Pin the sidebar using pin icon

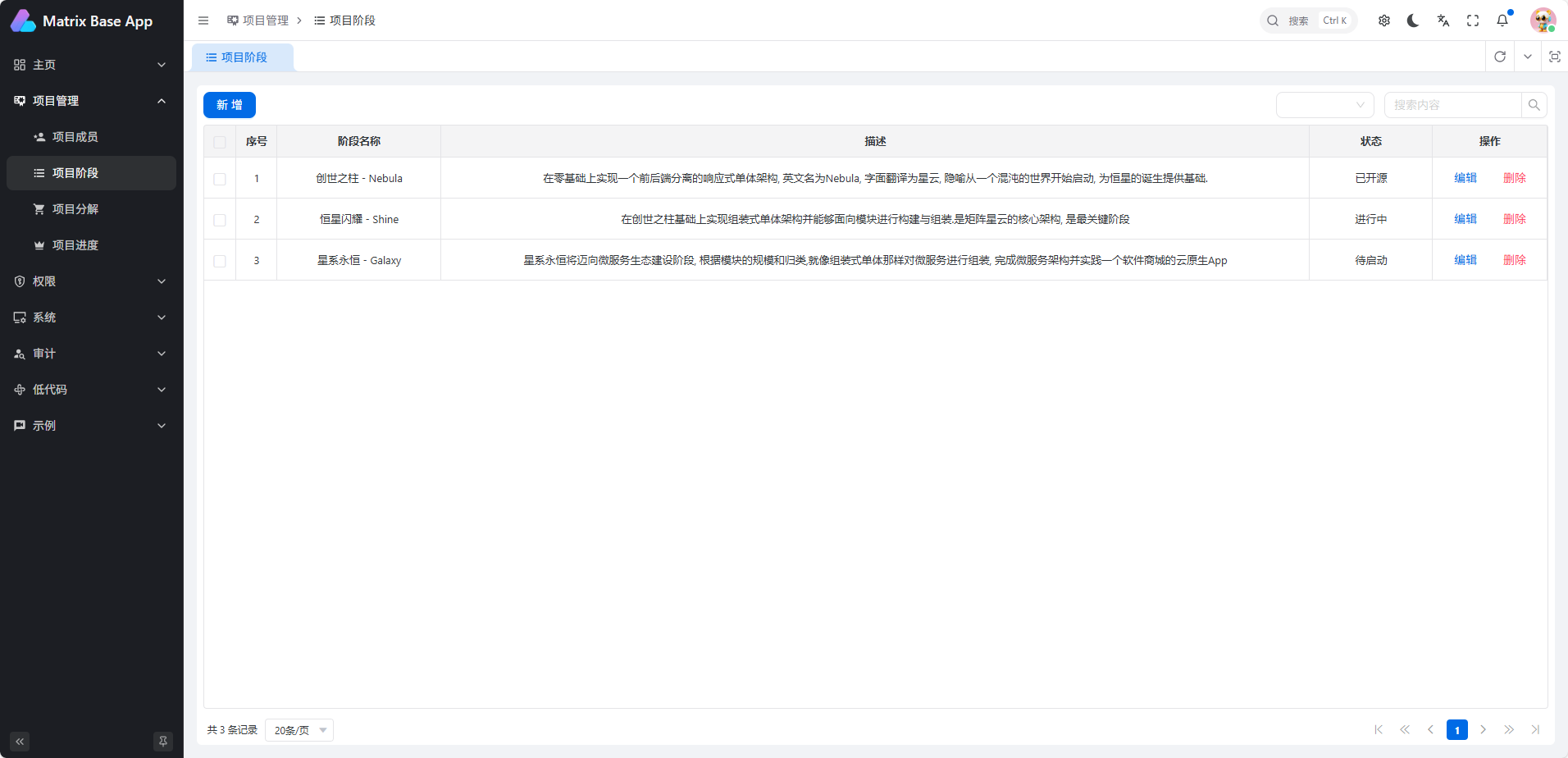click(x=163, y=742)
